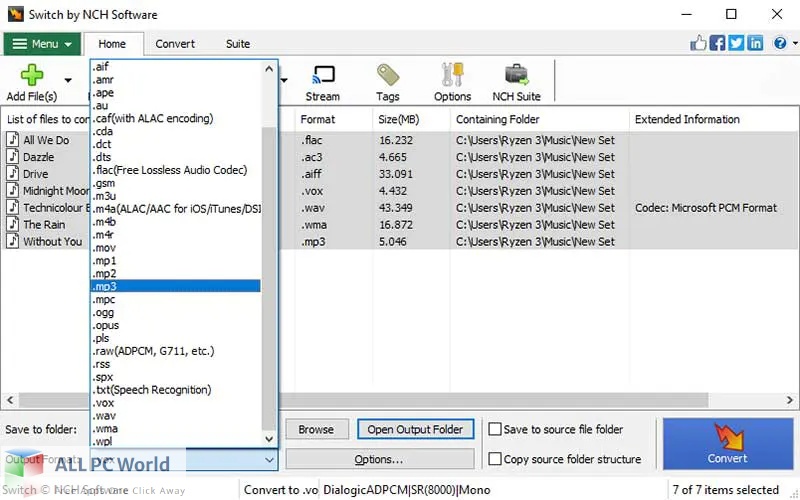The width and height of the screenshot is (800, 500).
Task: Open the blue help question mark
Action: pos(780,43)
